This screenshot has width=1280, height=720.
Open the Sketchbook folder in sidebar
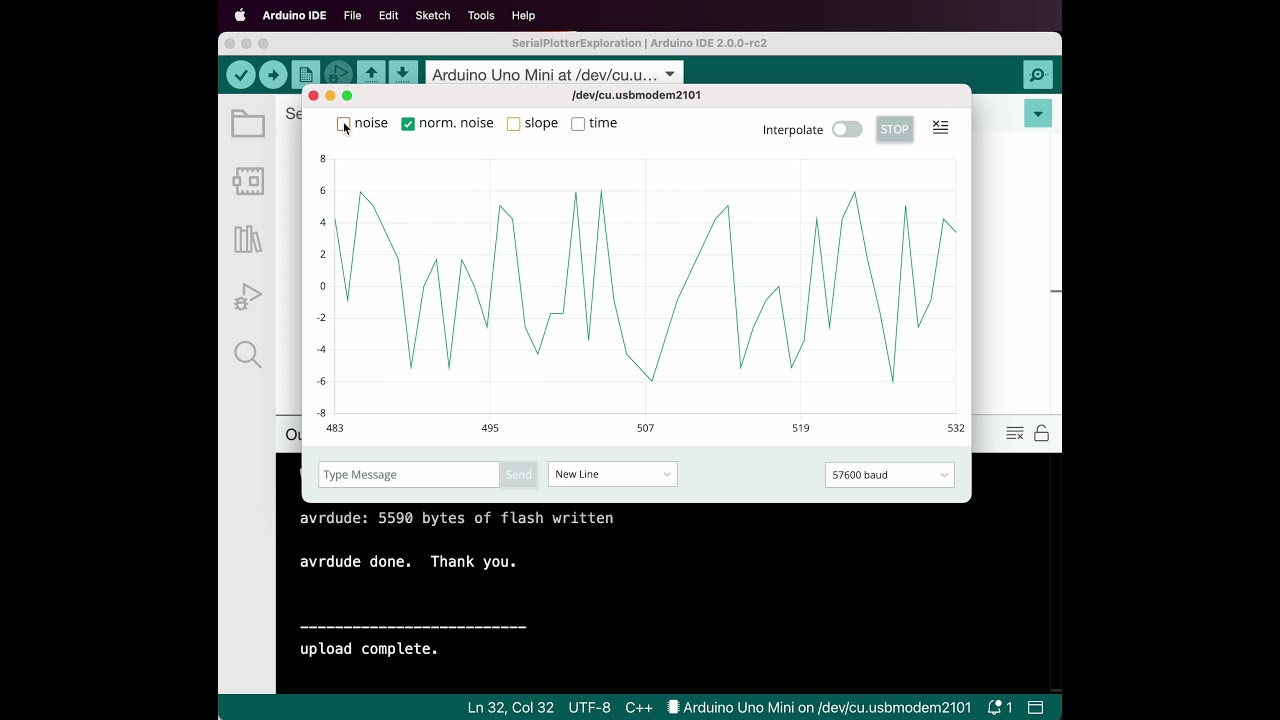248,124
